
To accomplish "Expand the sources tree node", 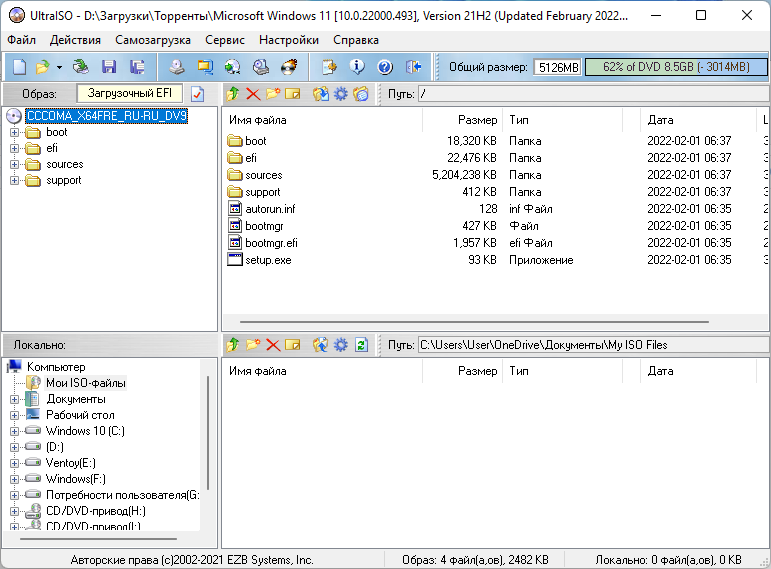I will 14,165.
